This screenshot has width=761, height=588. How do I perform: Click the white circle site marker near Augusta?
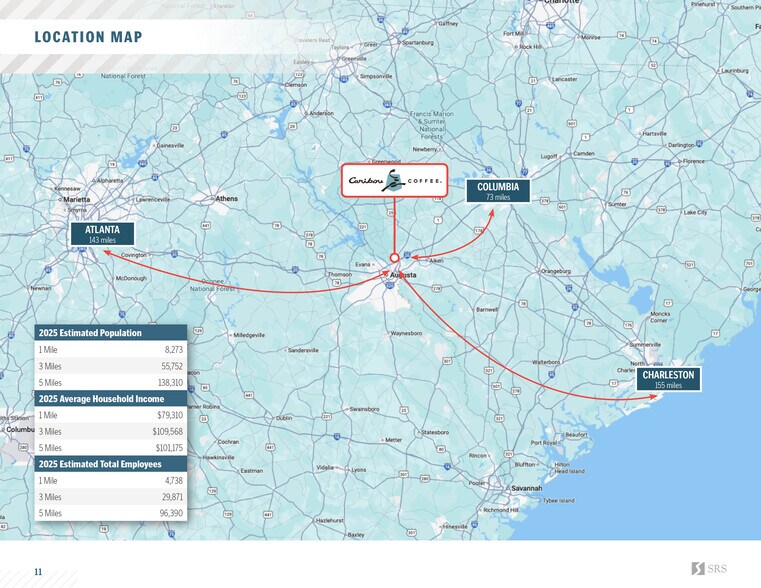(x=394, y=257)
